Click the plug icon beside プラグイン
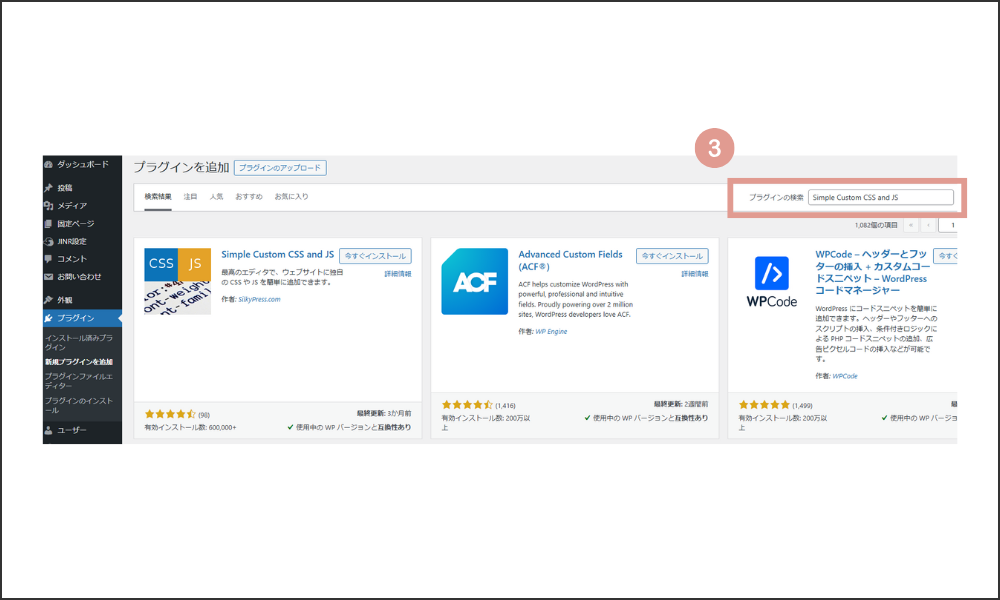Screen dimensions: 1000x600 click(48, 318)
